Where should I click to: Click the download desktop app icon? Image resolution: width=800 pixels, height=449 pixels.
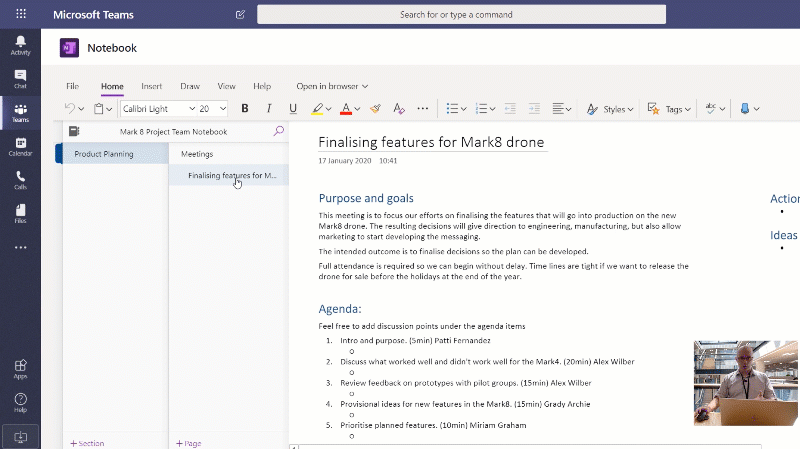pyautogui.click(x=20, y=437)
